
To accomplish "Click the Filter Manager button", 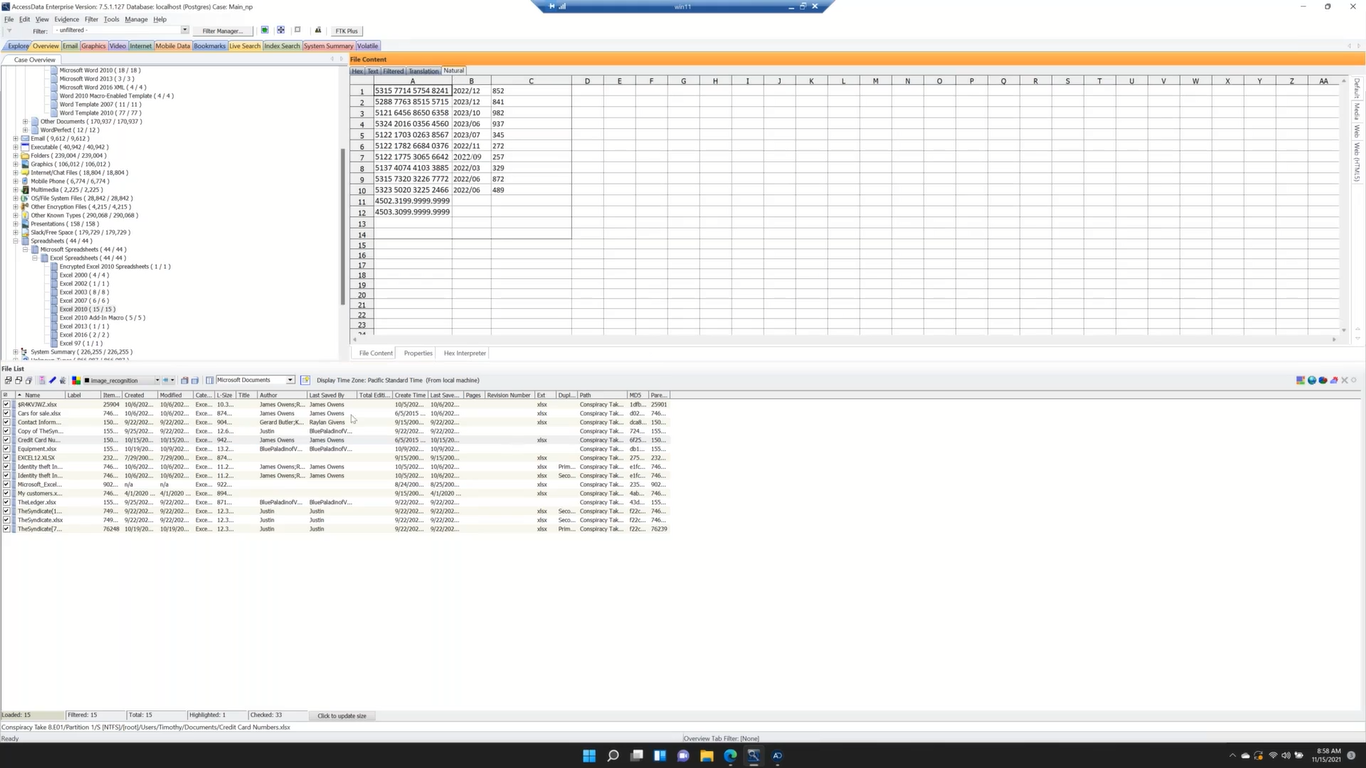I will coord(221,31).
